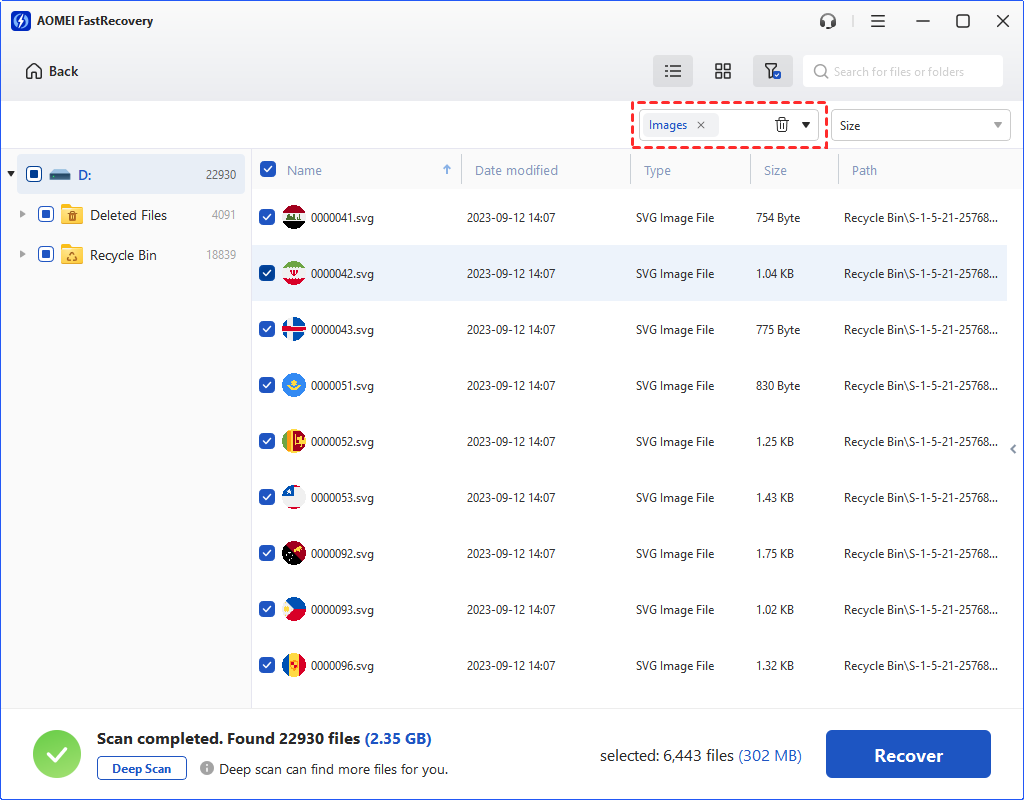
Task: Sort files by Type column header
Action: (x=657, y=170)
